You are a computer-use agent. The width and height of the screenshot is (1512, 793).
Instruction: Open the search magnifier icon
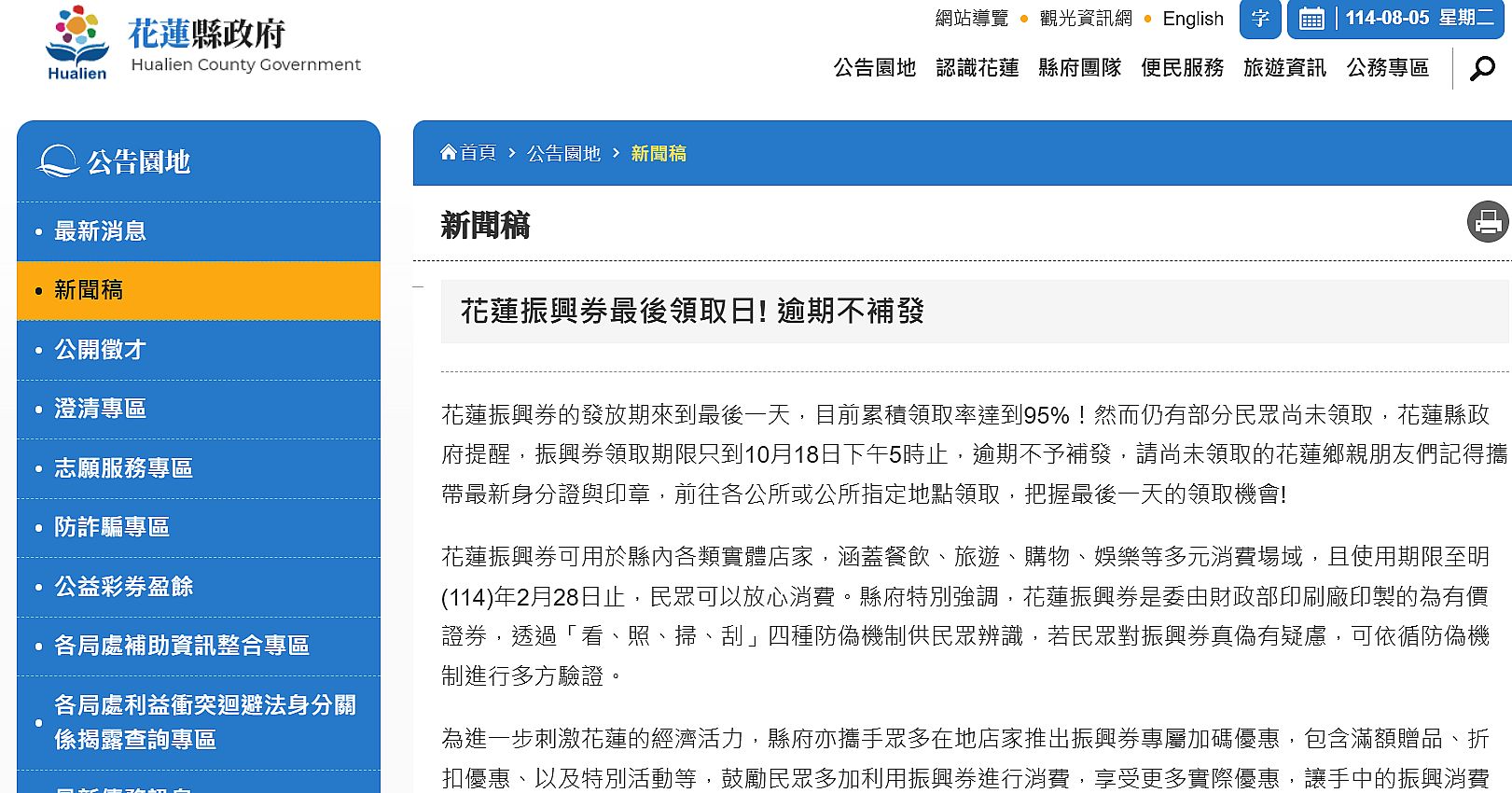1481,68
